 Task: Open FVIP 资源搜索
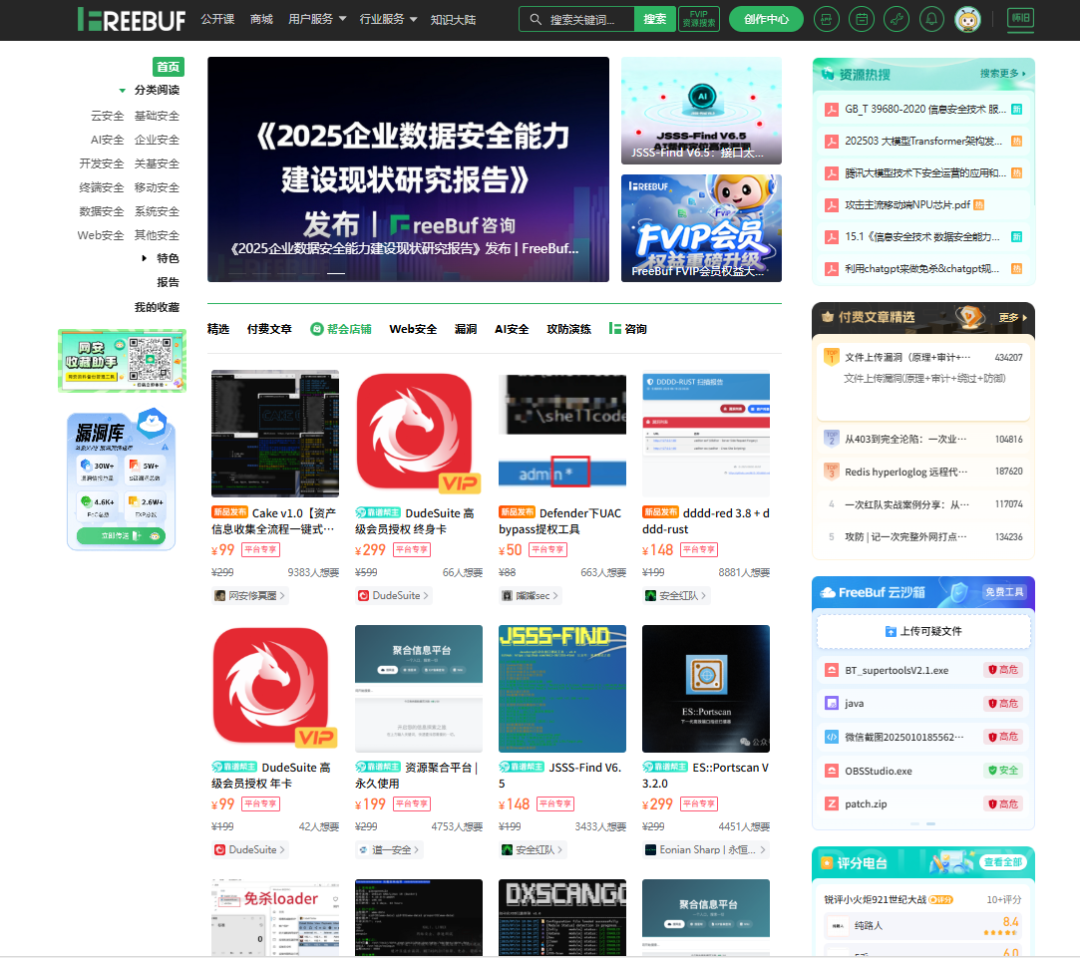[x=699, y=19]
